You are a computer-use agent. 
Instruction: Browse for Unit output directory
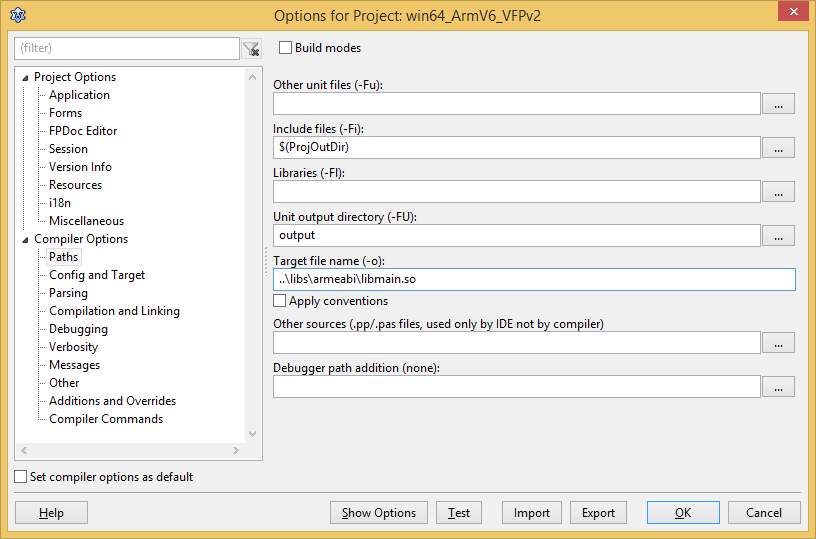[778, 235]
